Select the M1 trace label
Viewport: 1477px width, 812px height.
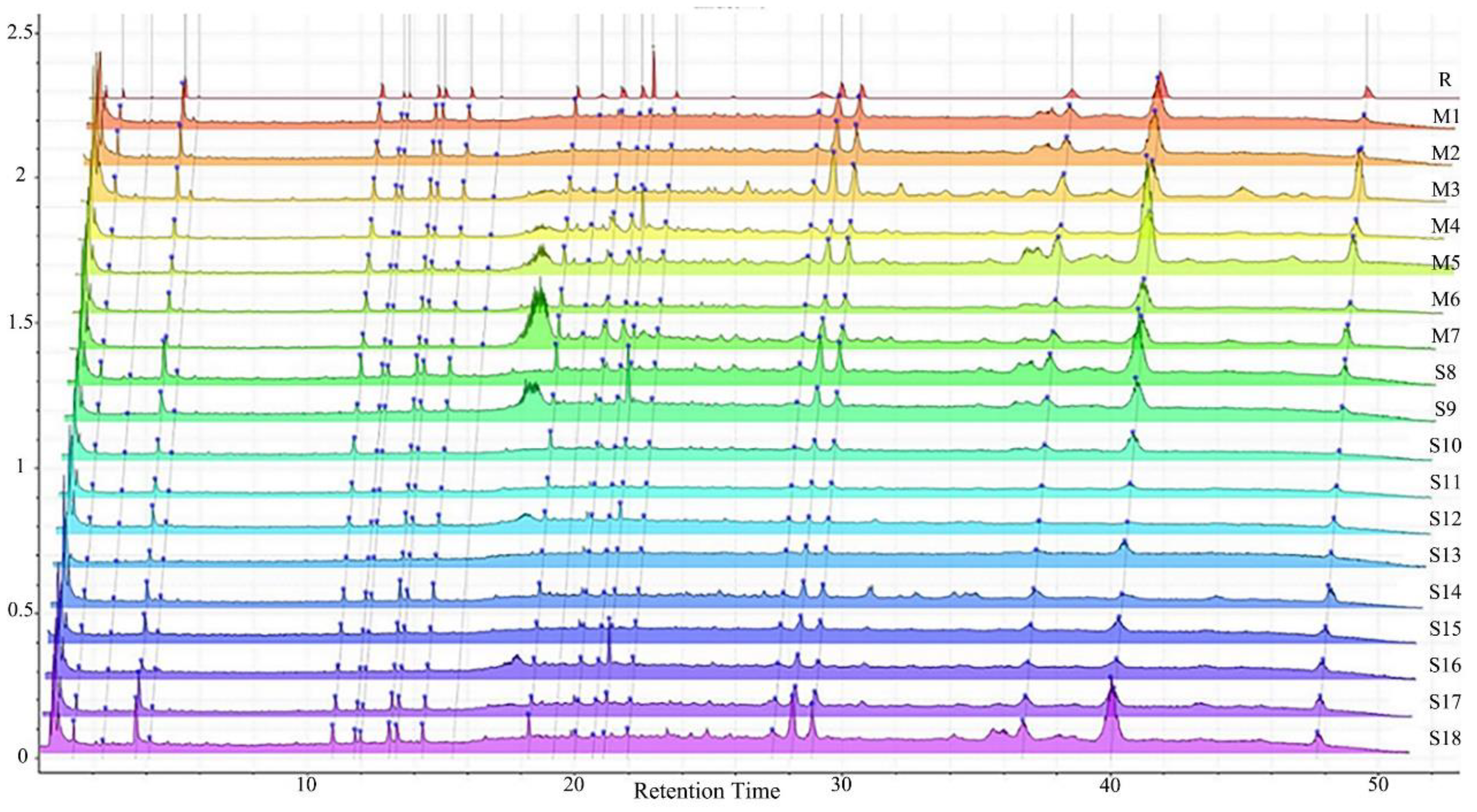[1446, 117]
